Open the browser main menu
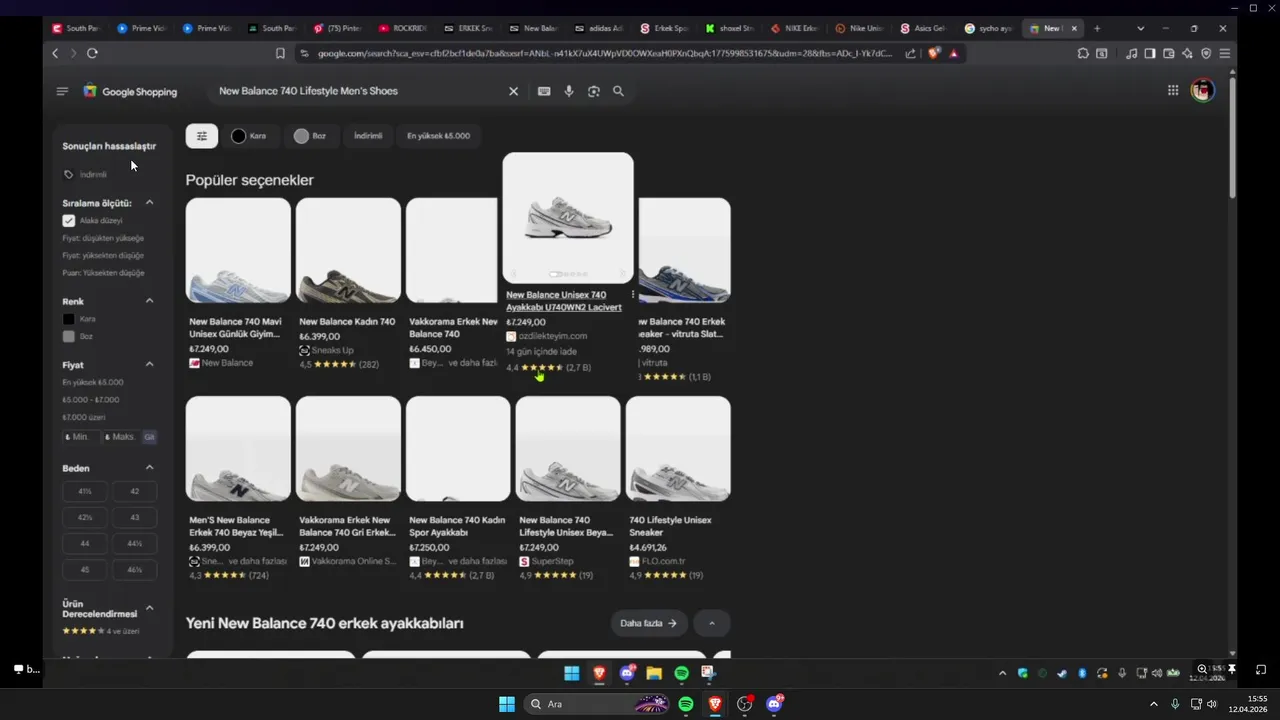Image resolution: width=1280 pixels, height=720 pixels. click(1225, 53)
